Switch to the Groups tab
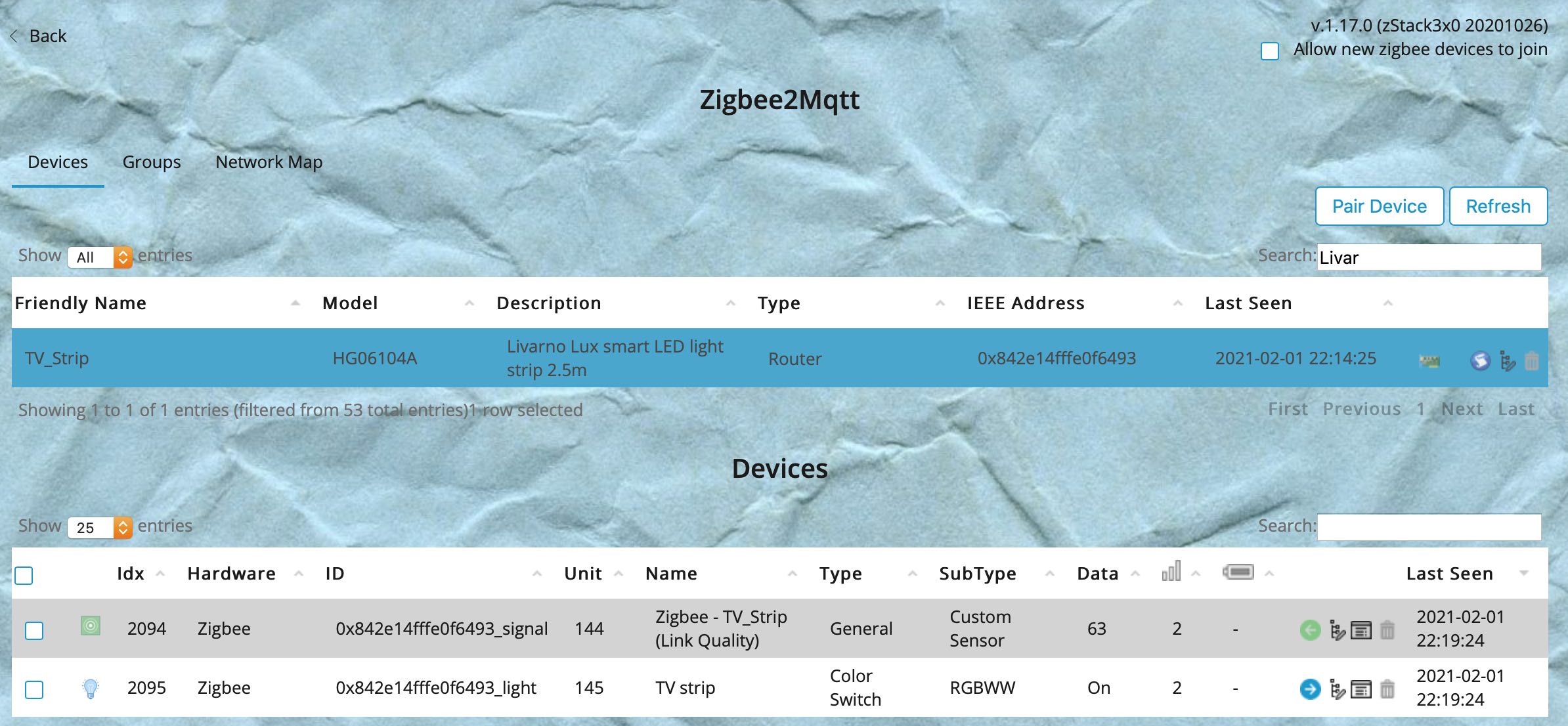 coord(151,161)
